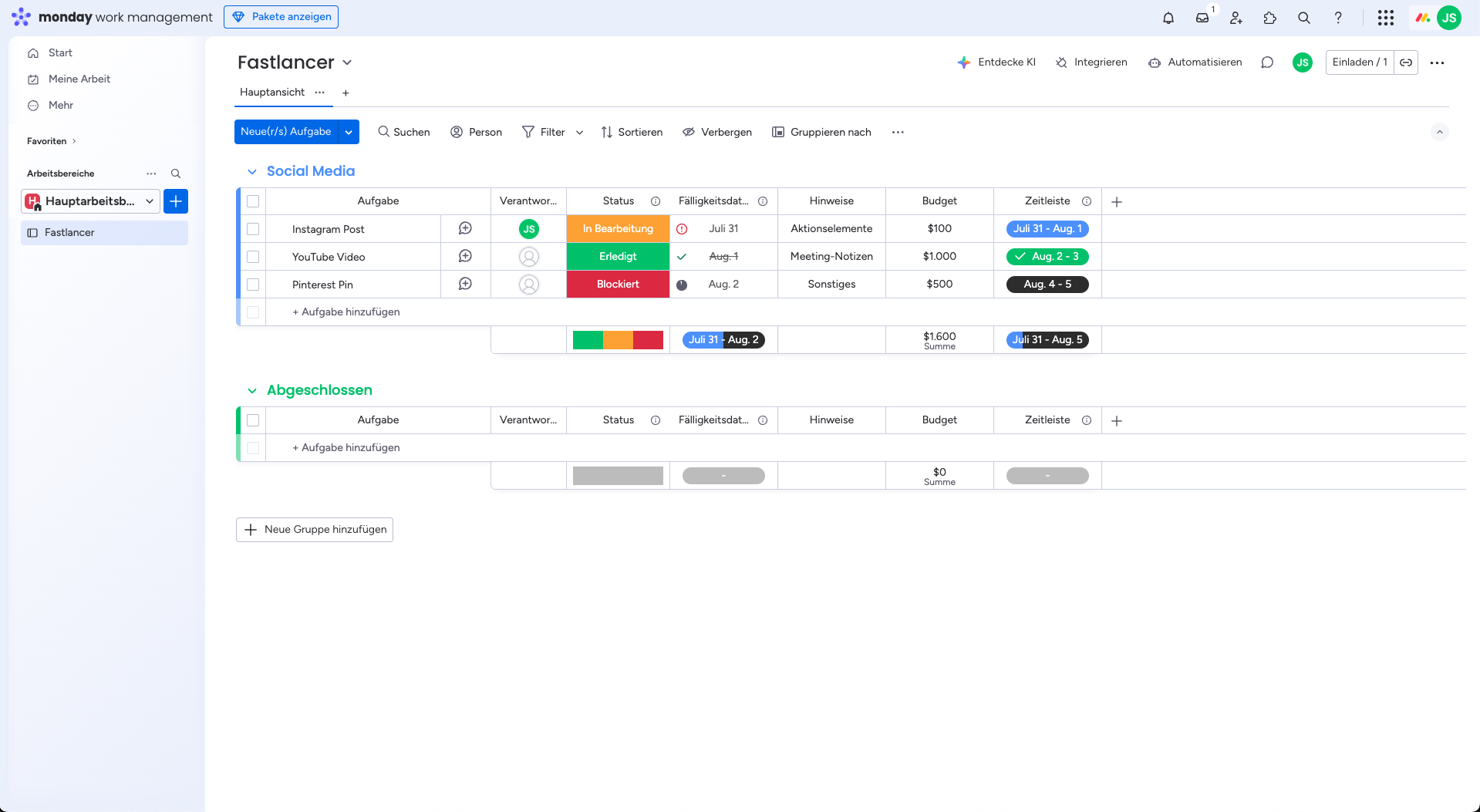
Task: Add column in Abgeschlossen group
Action: (1117, 420)
